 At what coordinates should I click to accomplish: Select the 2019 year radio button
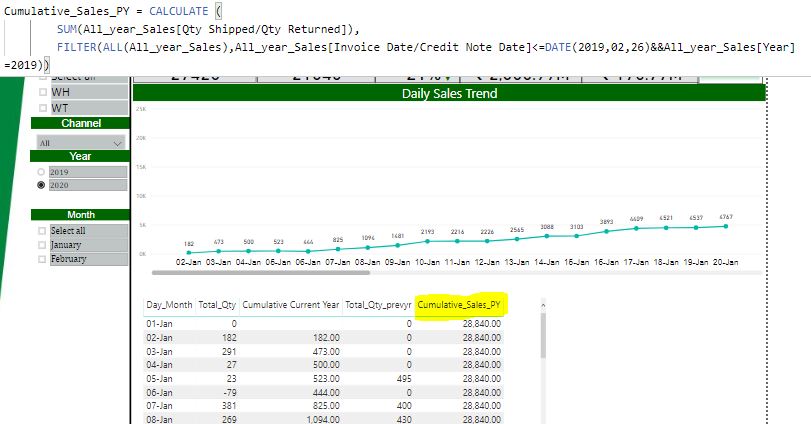41,172
